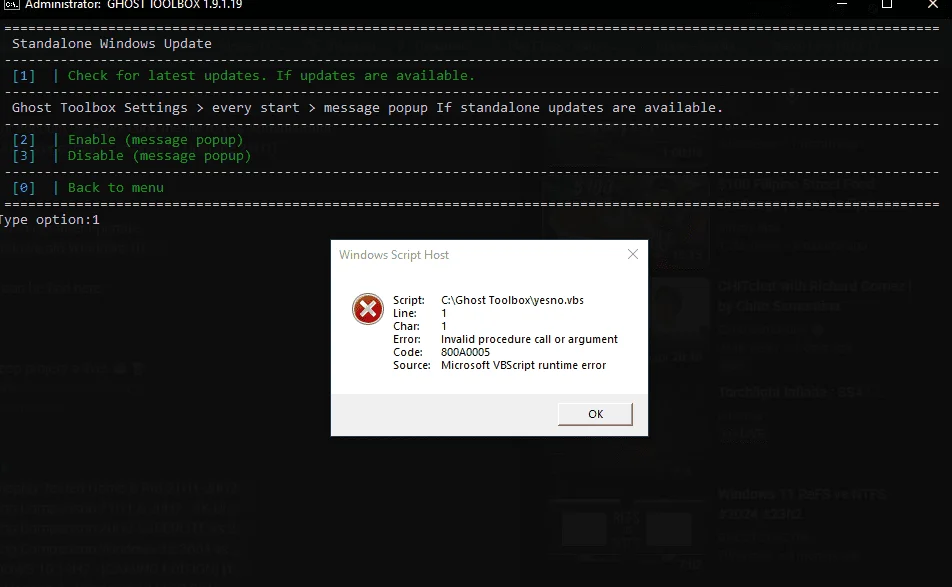Click option [1] Check for latest updates
Image resolution: width=952 pixels, height=587 pixels.
(x=243, y=76)
